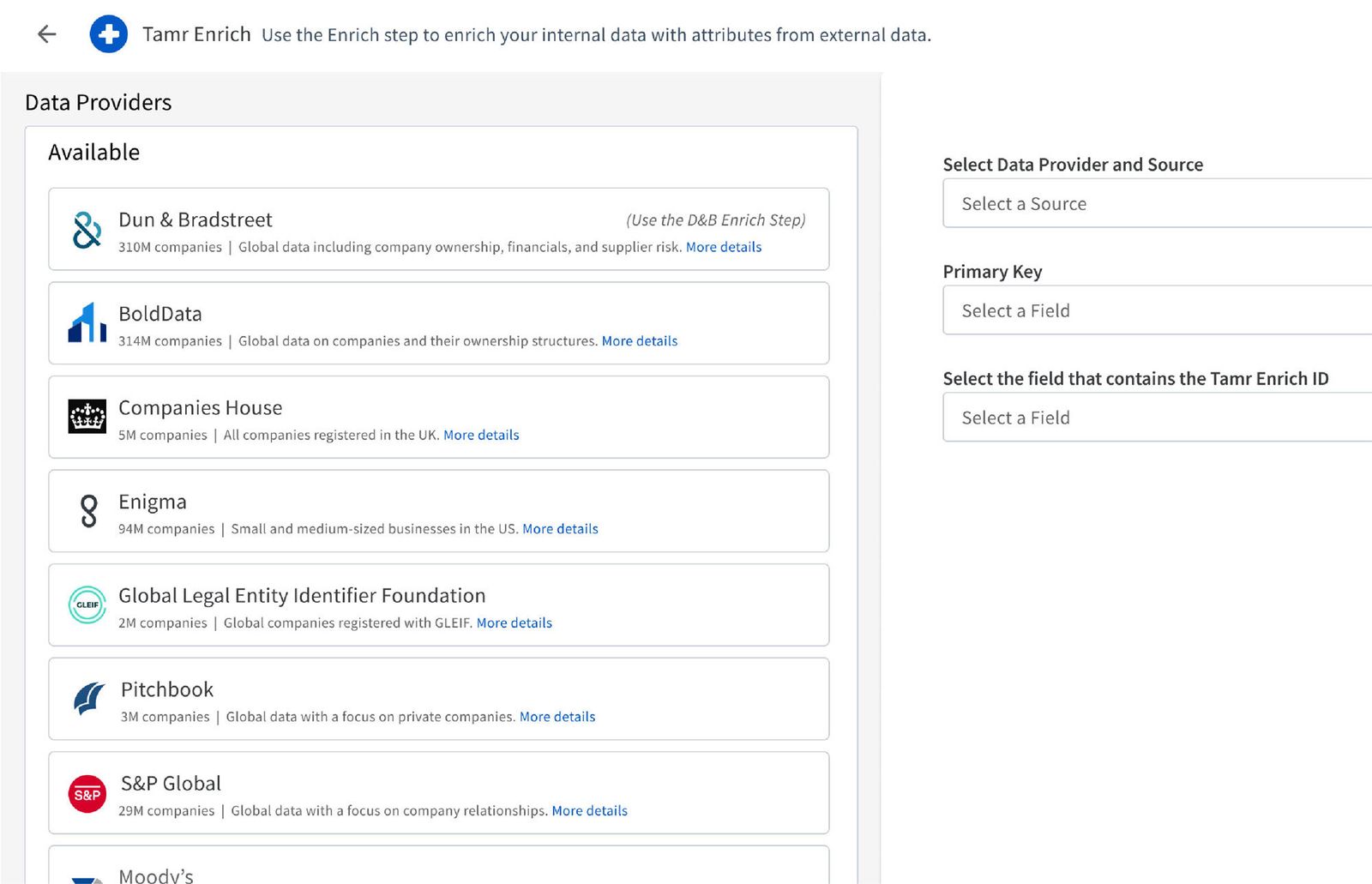Click the back arrow at top left
Viewport: 1372px width, 884px height.
pyautogui.click(x=45, y=33)
